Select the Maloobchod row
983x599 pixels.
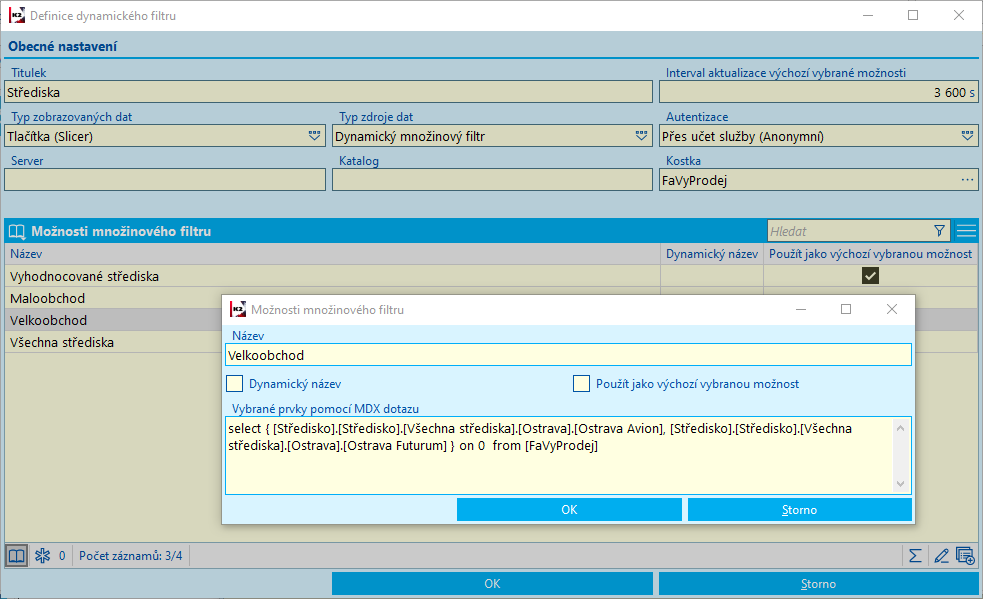coord(113,298)
